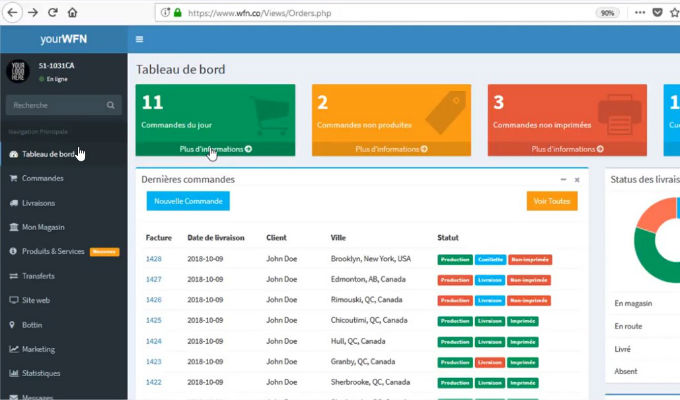Image resolution: width=680 pixels, height=400 pixels.
Task: Click the Pocket save icon
Action: [x=657, y=13]
